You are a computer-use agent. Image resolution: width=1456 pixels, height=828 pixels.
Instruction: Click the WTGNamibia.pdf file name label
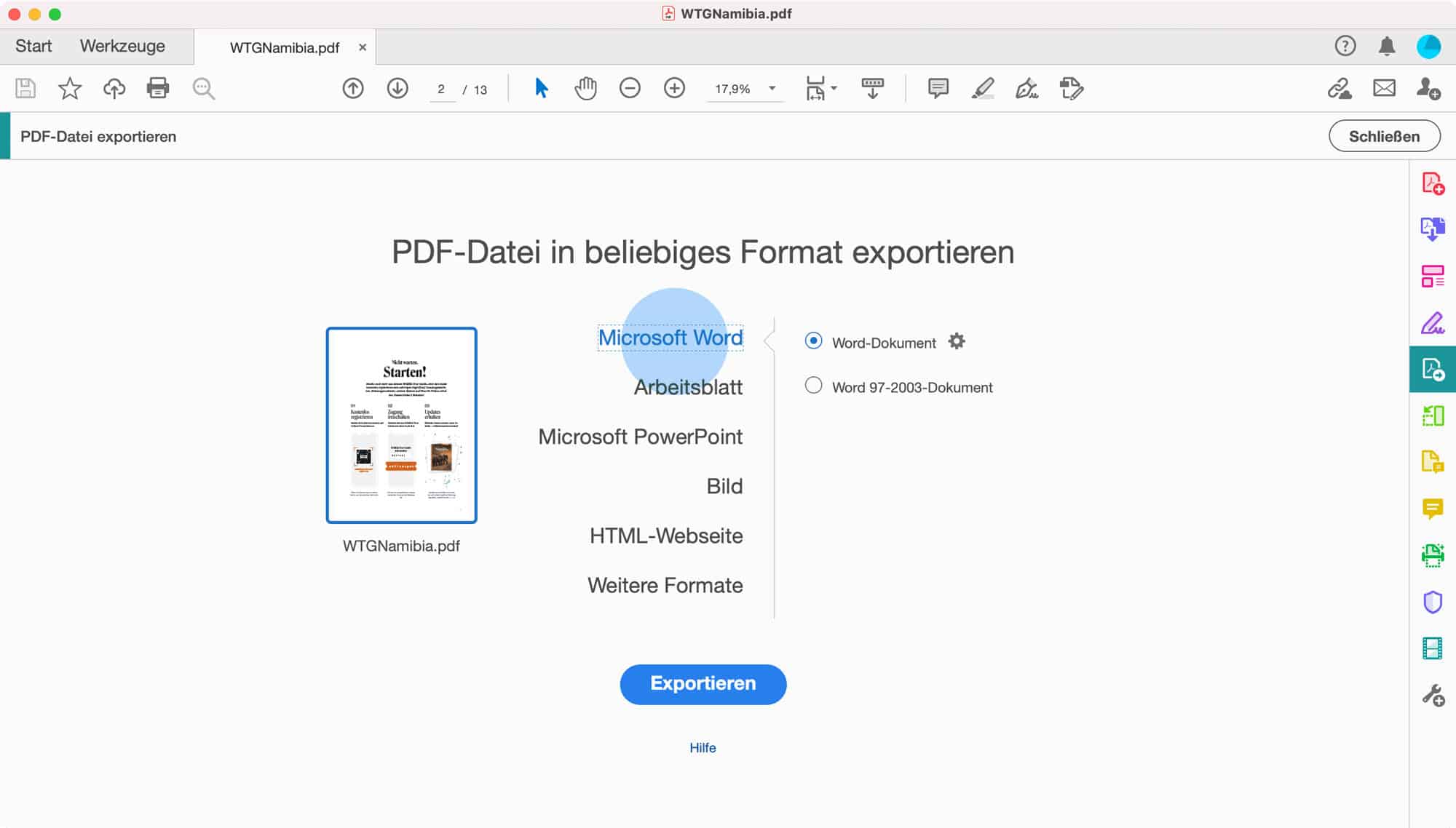click(401, 546)
